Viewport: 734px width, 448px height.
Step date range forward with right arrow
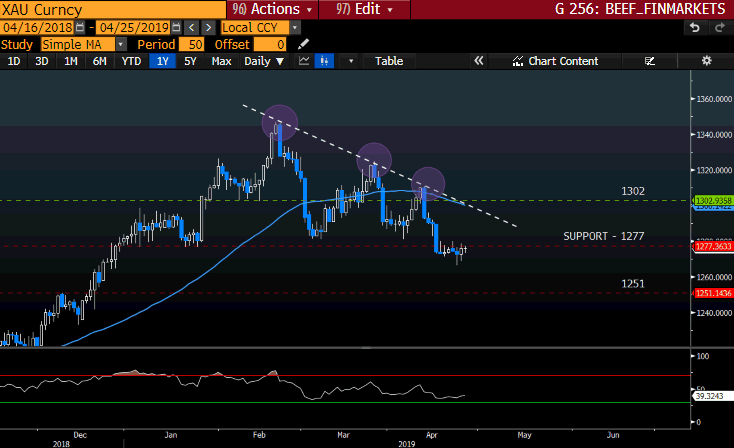pyautogui.click(x=208, y=28)
